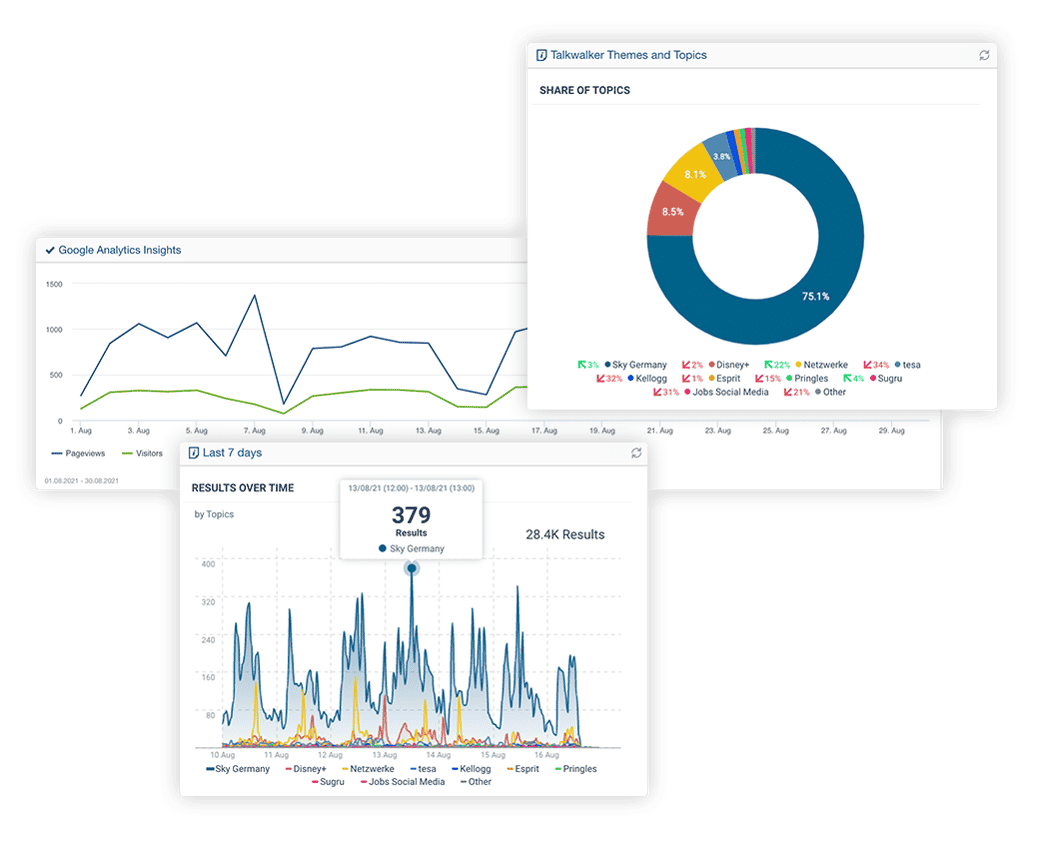1048x842 pixels.
Task: Toggle Visitors series in analytics legend
Action: [x=142, y=454]
